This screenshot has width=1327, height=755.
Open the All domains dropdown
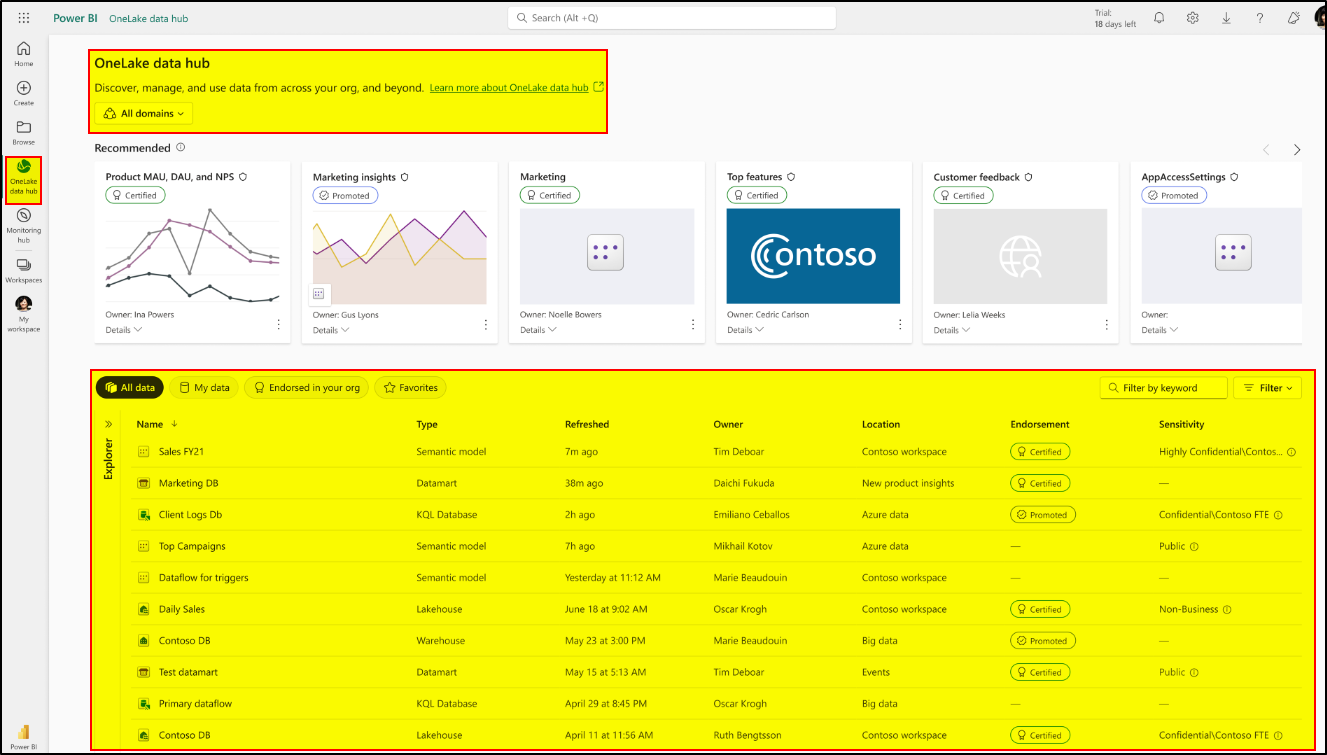click(144, 113)
